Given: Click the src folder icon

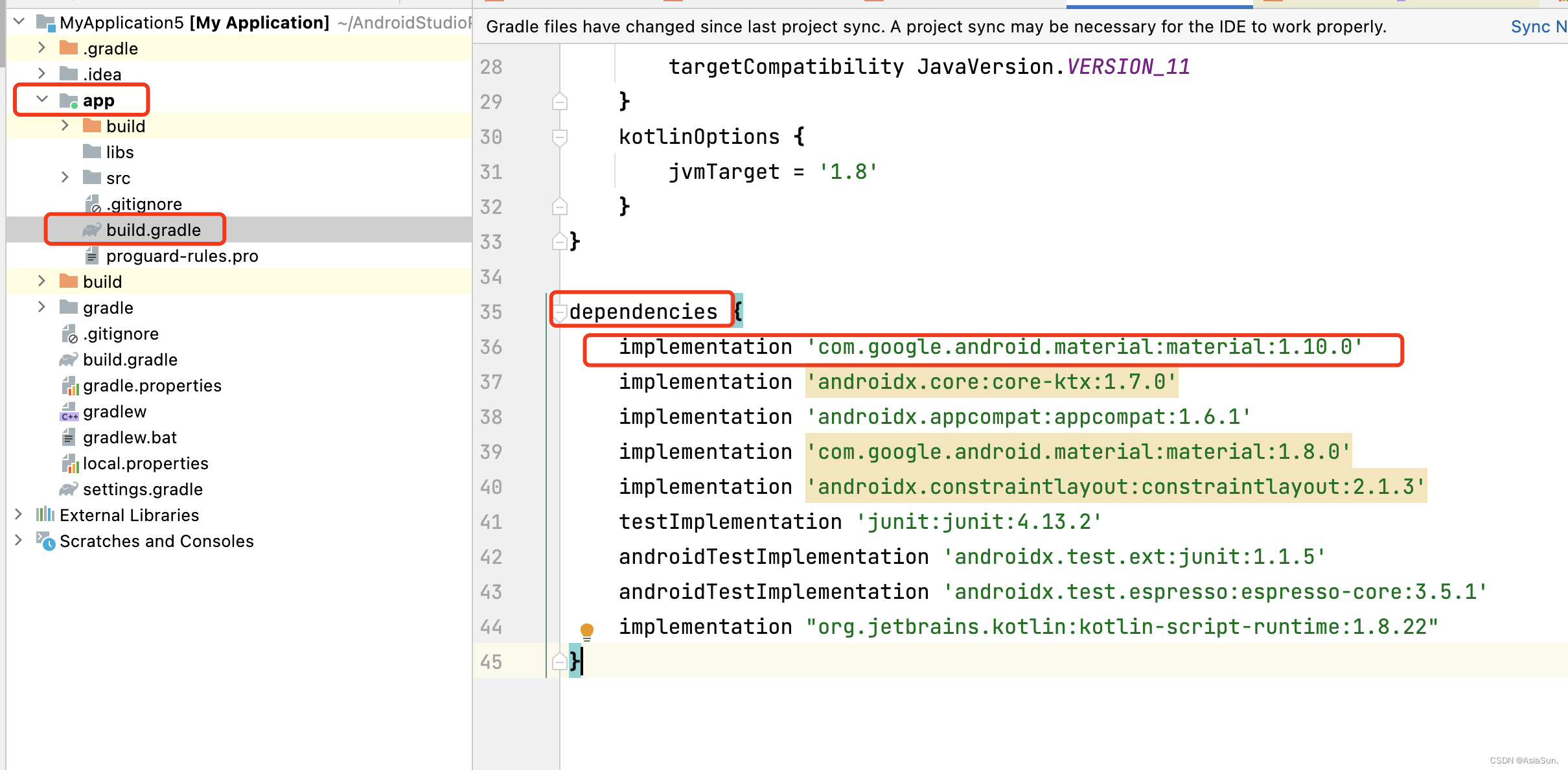Looking at the screenshot, I should (x=92, y=178).
